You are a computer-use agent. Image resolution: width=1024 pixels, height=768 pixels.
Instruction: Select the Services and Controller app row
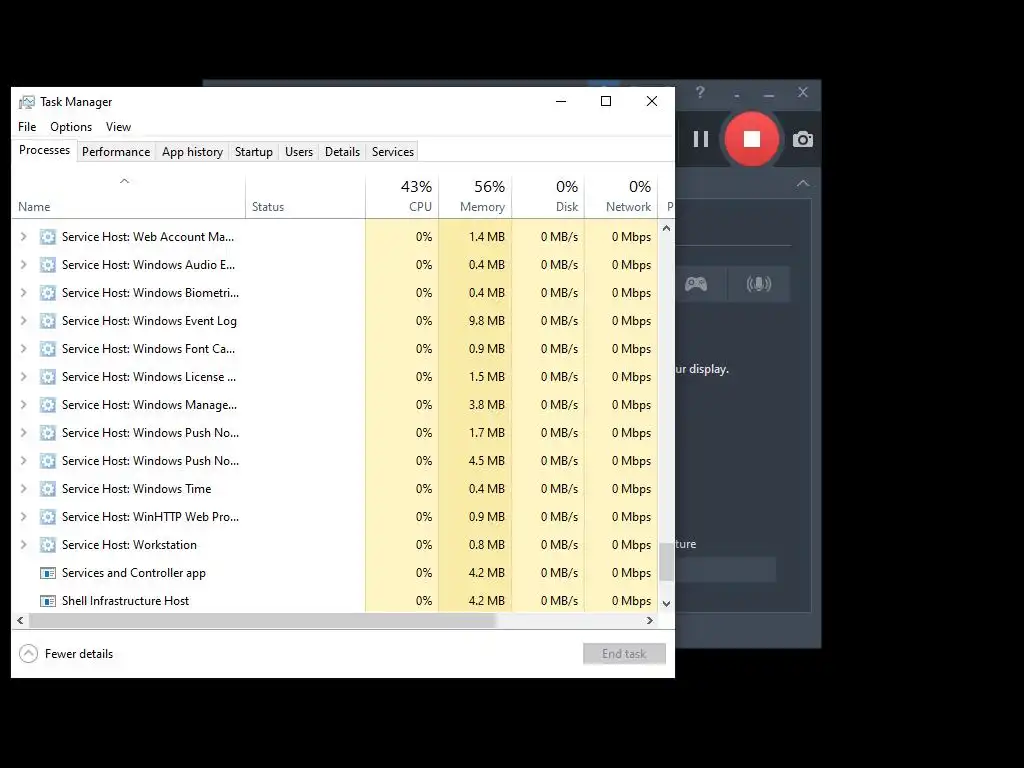(x=335, y=573)
